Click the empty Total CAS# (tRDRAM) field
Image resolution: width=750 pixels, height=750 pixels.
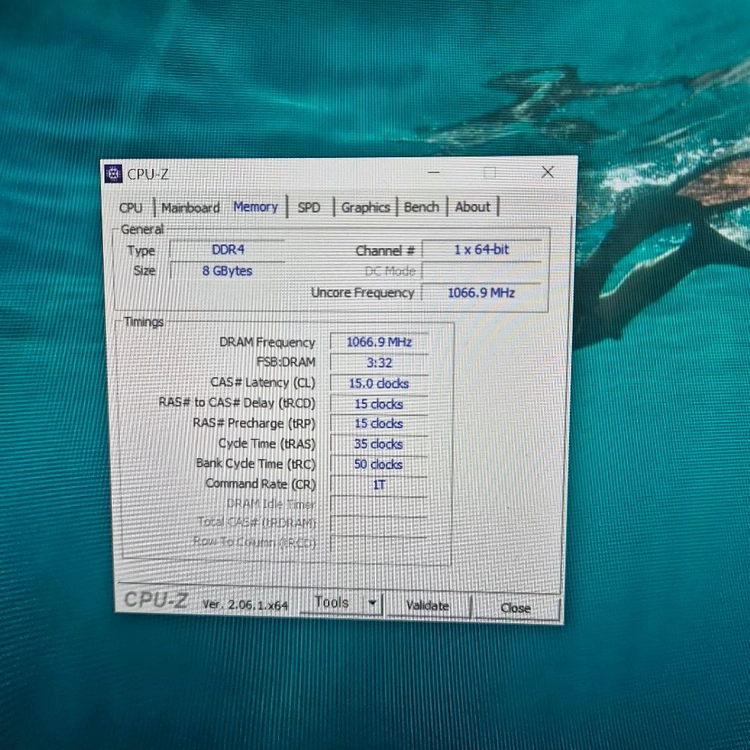pyautogui.click(x=379, y=525)
